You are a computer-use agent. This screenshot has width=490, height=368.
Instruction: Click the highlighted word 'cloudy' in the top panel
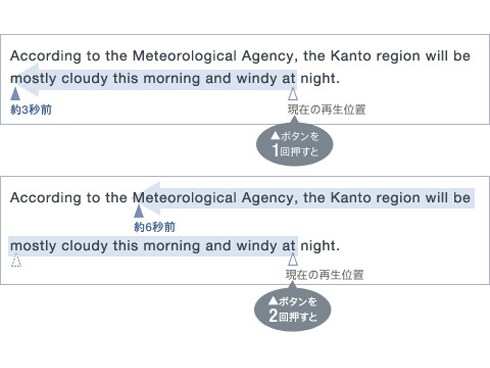[x=85, y=79]
